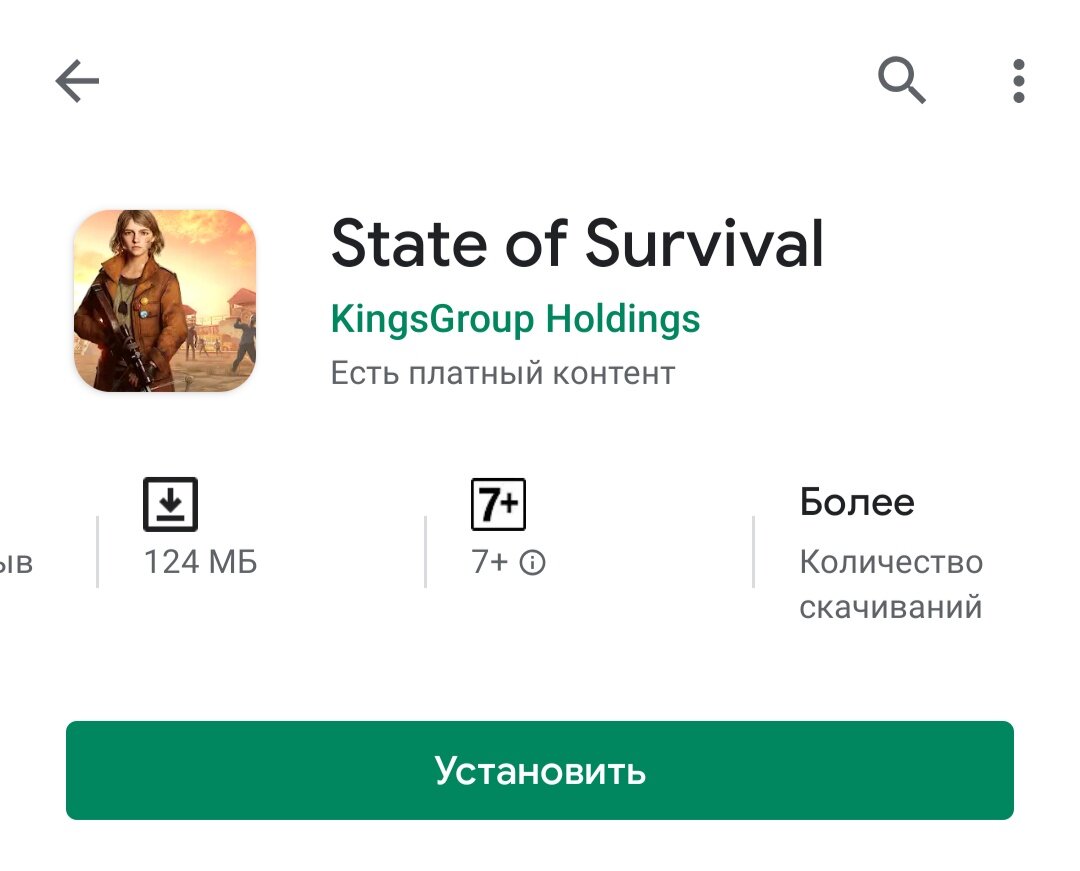Viewport: 1080px width, 871px height.
Task: Open the KingsGroup Holdings developer page
Action: (x=515, y=319)
